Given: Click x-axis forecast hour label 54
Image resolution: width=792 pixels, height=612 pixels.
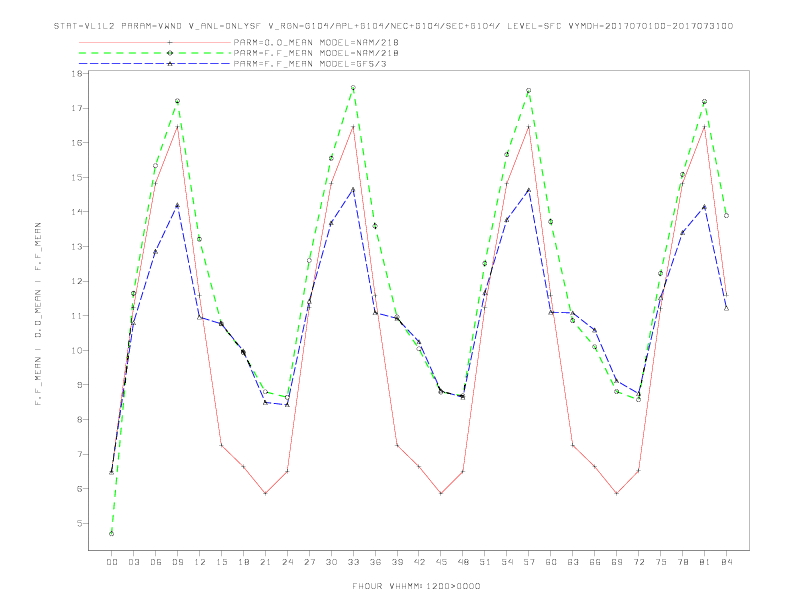Looking at the screenshot, I should coord(507,562).
